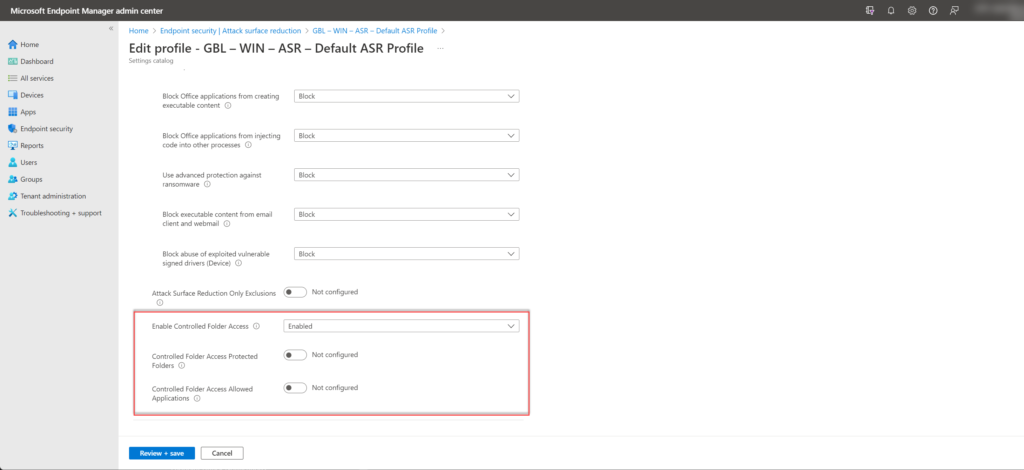1024x470 pixels.
Task: Open the Dashboard sidebar icon
Action: coord(12,61)
